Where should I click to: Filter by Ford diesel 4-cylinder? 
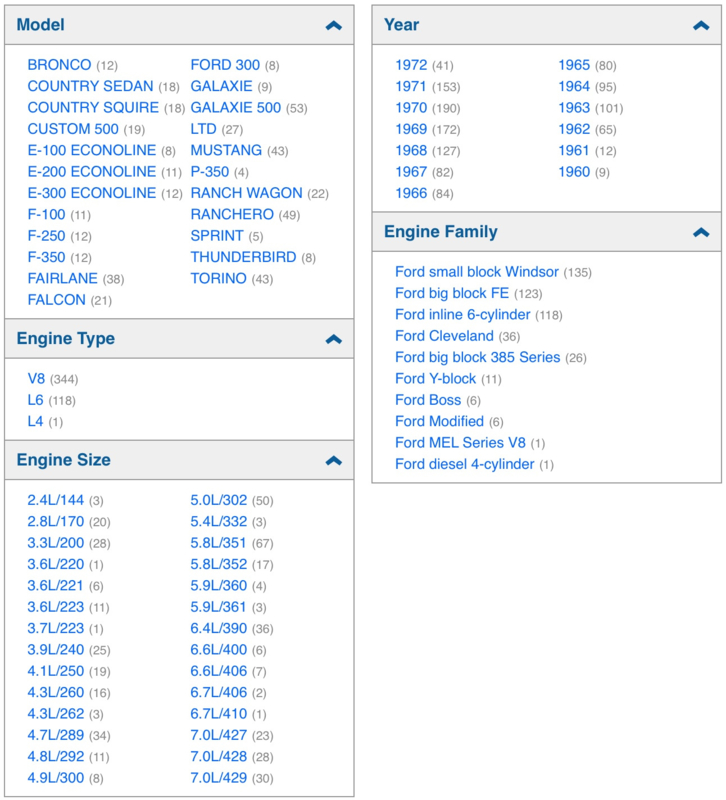coord(465,464)
